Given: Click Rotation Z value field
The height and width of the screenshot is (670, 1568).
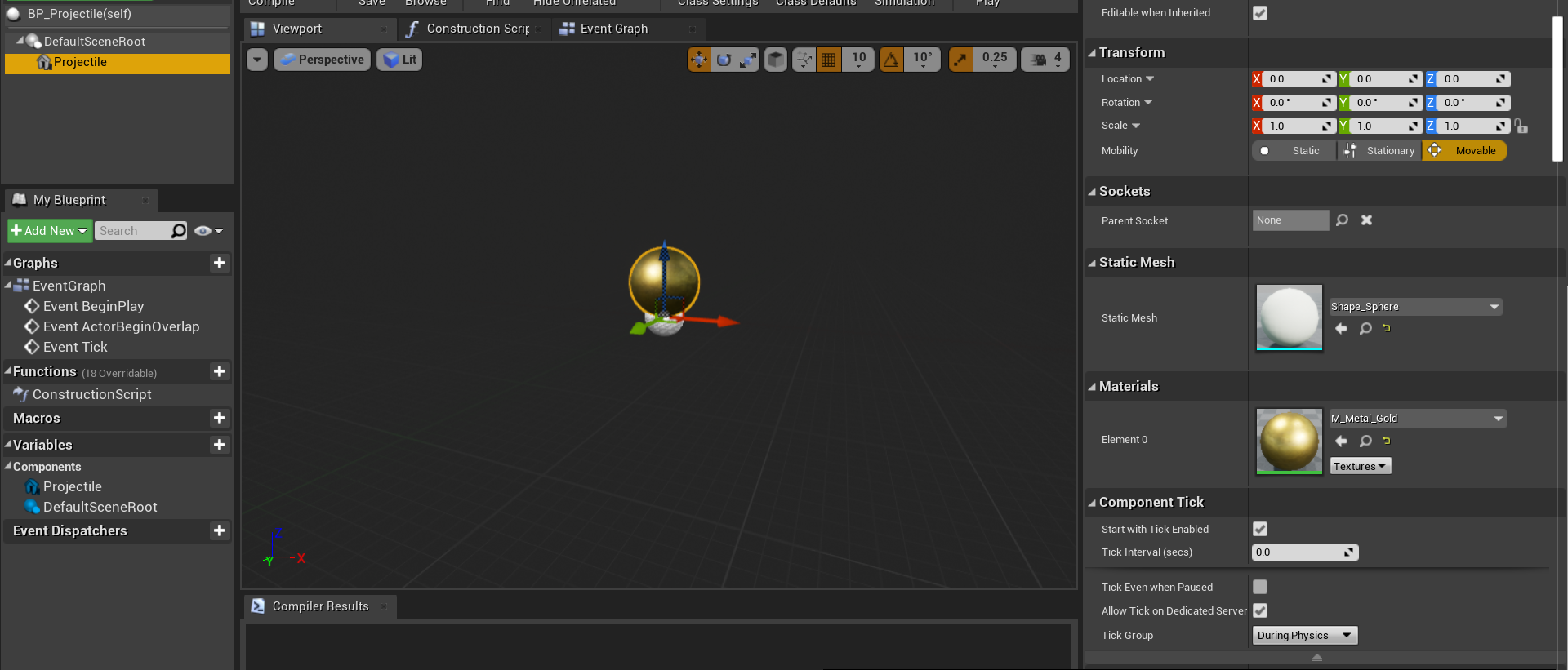Looking at the screenshot, I should pos(1473,103).
